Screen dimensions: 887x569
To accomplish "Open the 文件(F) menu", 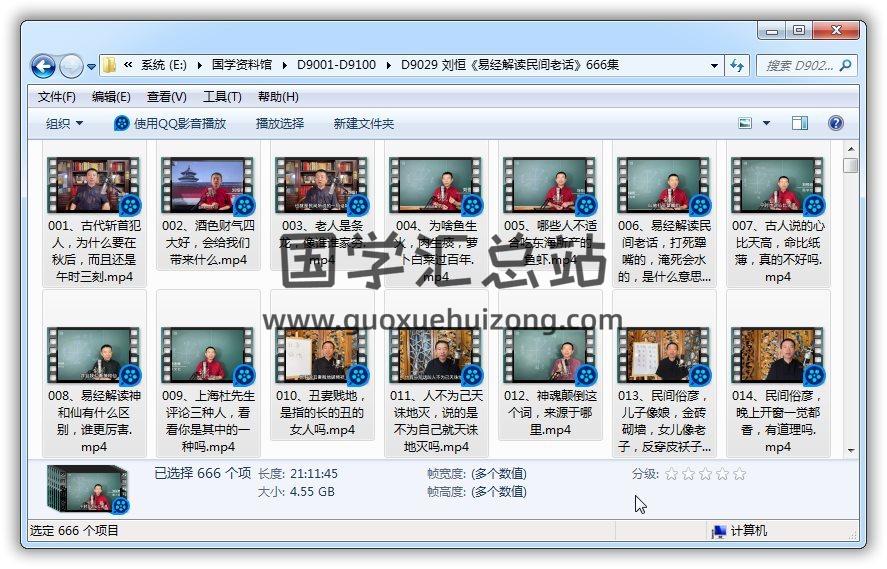I will click(x=57, y=97).
